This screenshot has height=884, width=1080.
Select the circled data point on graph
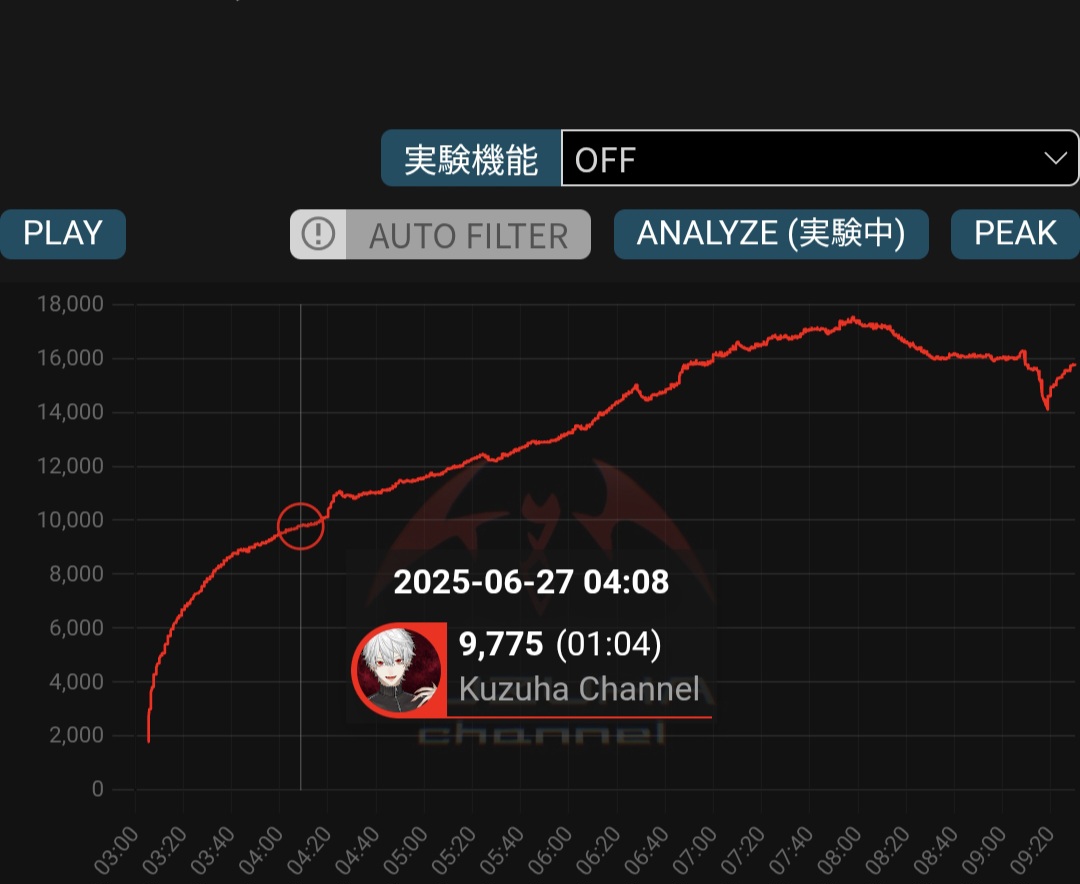click(x=301, y=526)
